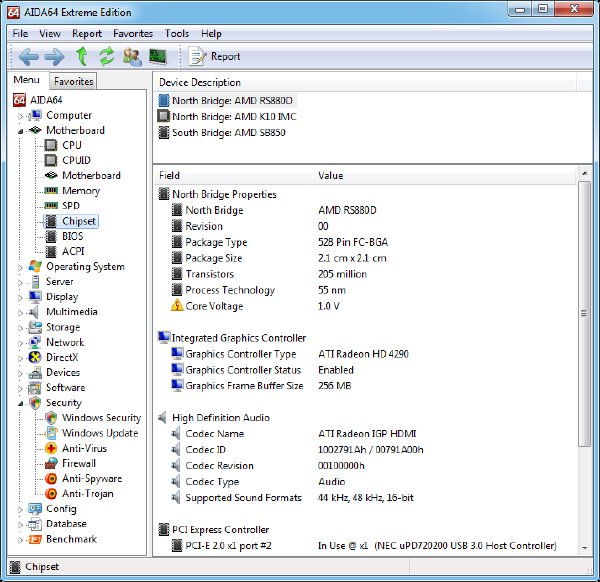Open the users icon in toolbar
600x582 pixels.
(x=132, y=57)
